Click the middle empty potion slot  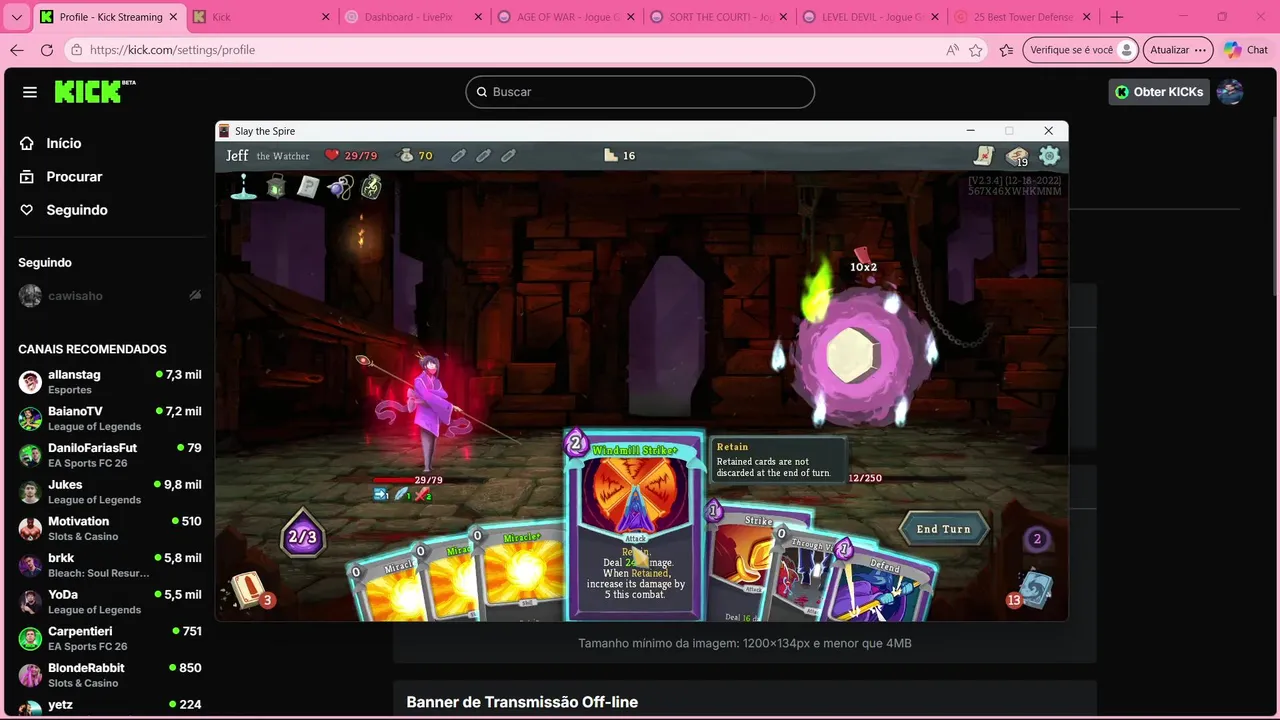tap(483, 155)
